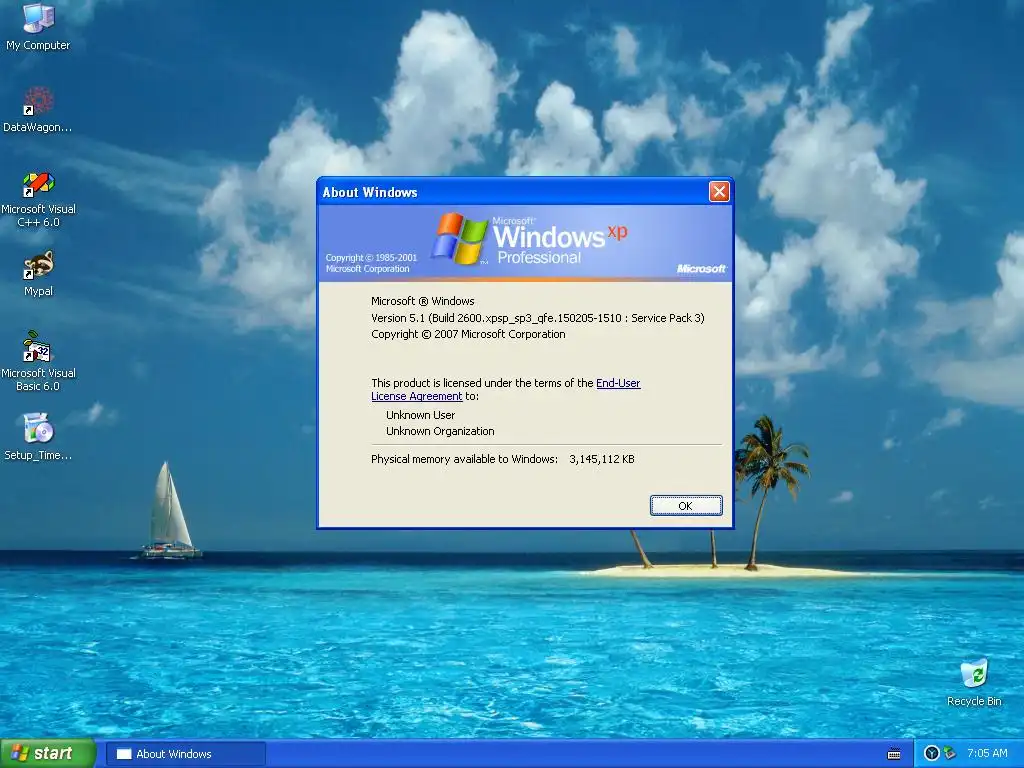Click the 'Unknown User' text
This screenshot has width=1024, height=768.
pyautogui.click(x=421, y=415)
